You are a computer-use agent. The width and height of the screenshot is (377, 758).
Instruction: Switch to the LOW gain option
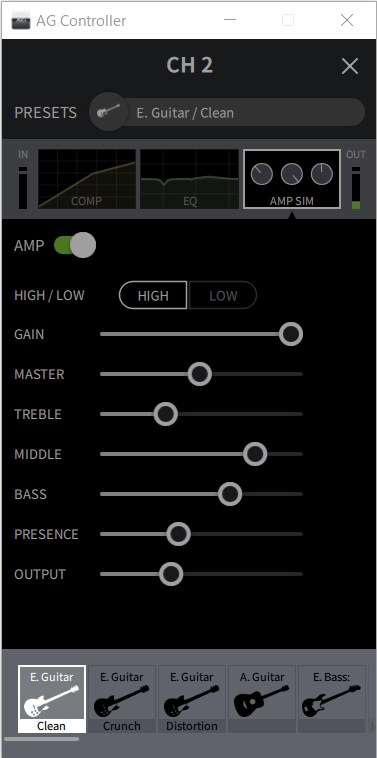[x=223, y=295]
